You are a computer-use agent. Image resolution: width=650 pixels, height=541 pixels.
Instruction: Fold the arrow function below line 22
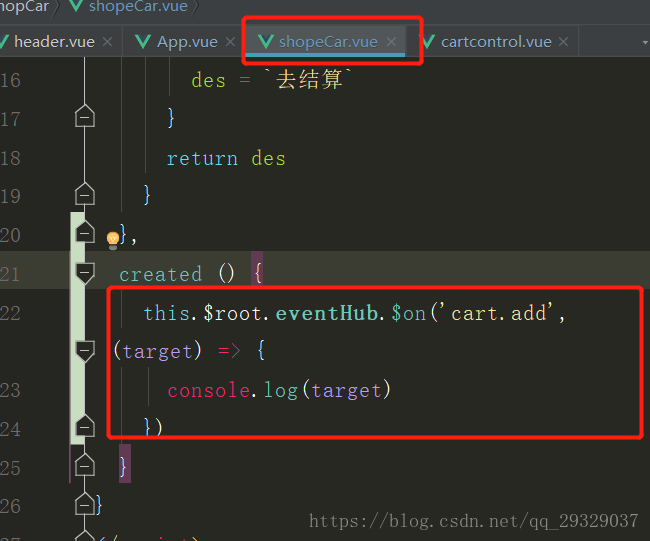click(85, 351)
